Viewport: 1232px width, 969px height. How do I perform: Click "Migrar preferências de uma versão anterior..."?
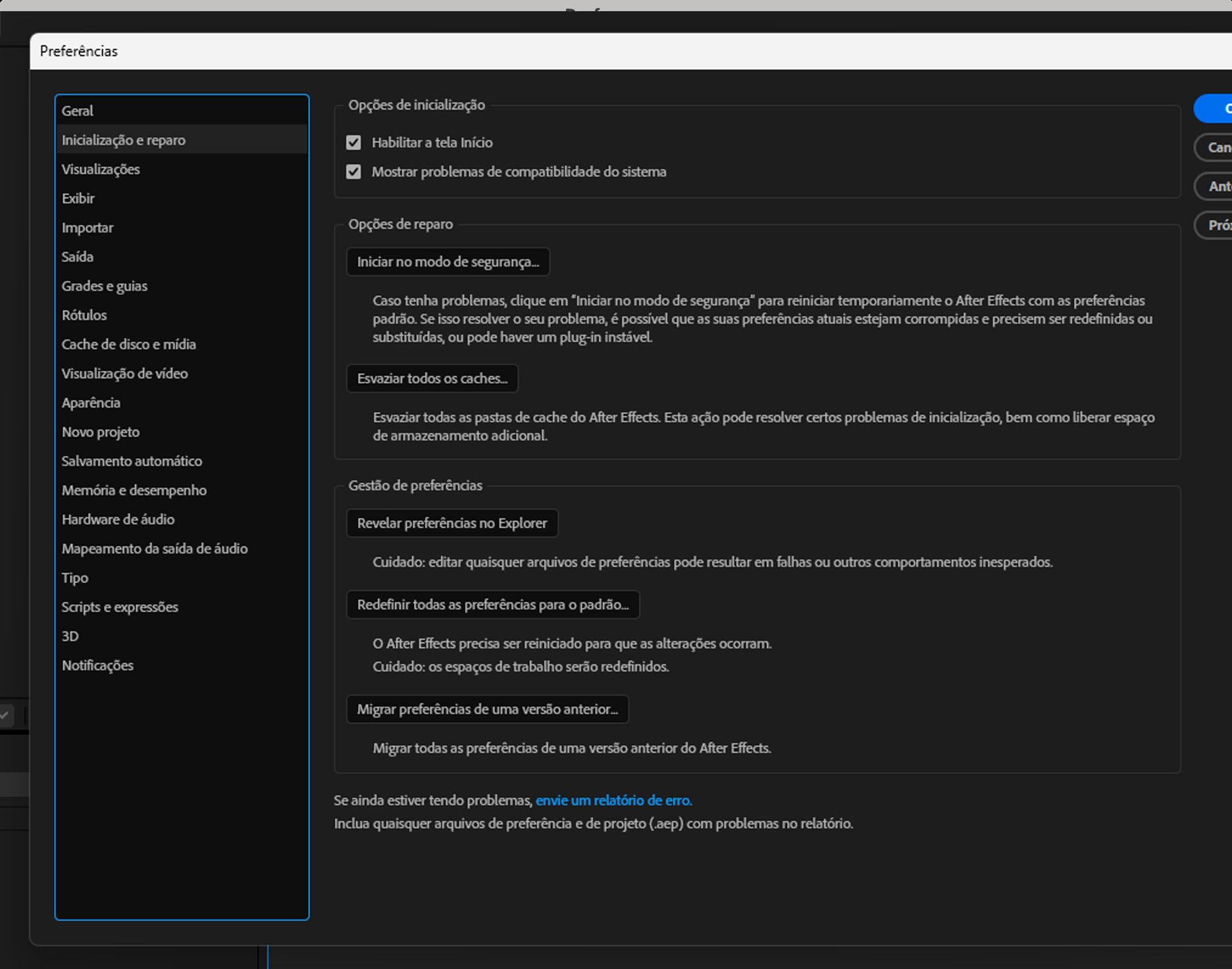tap(488, 709)
